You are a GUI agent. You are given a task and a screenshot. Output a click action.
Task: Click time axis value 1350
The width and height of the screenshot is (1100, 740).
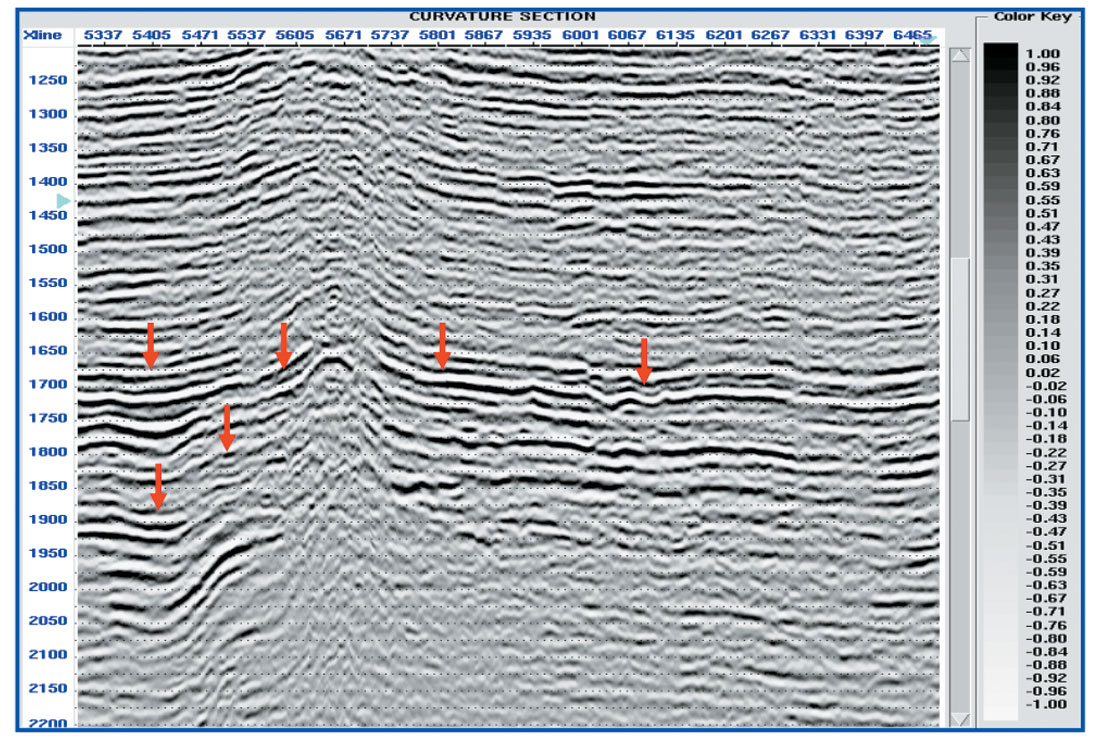tap(48, 147)
